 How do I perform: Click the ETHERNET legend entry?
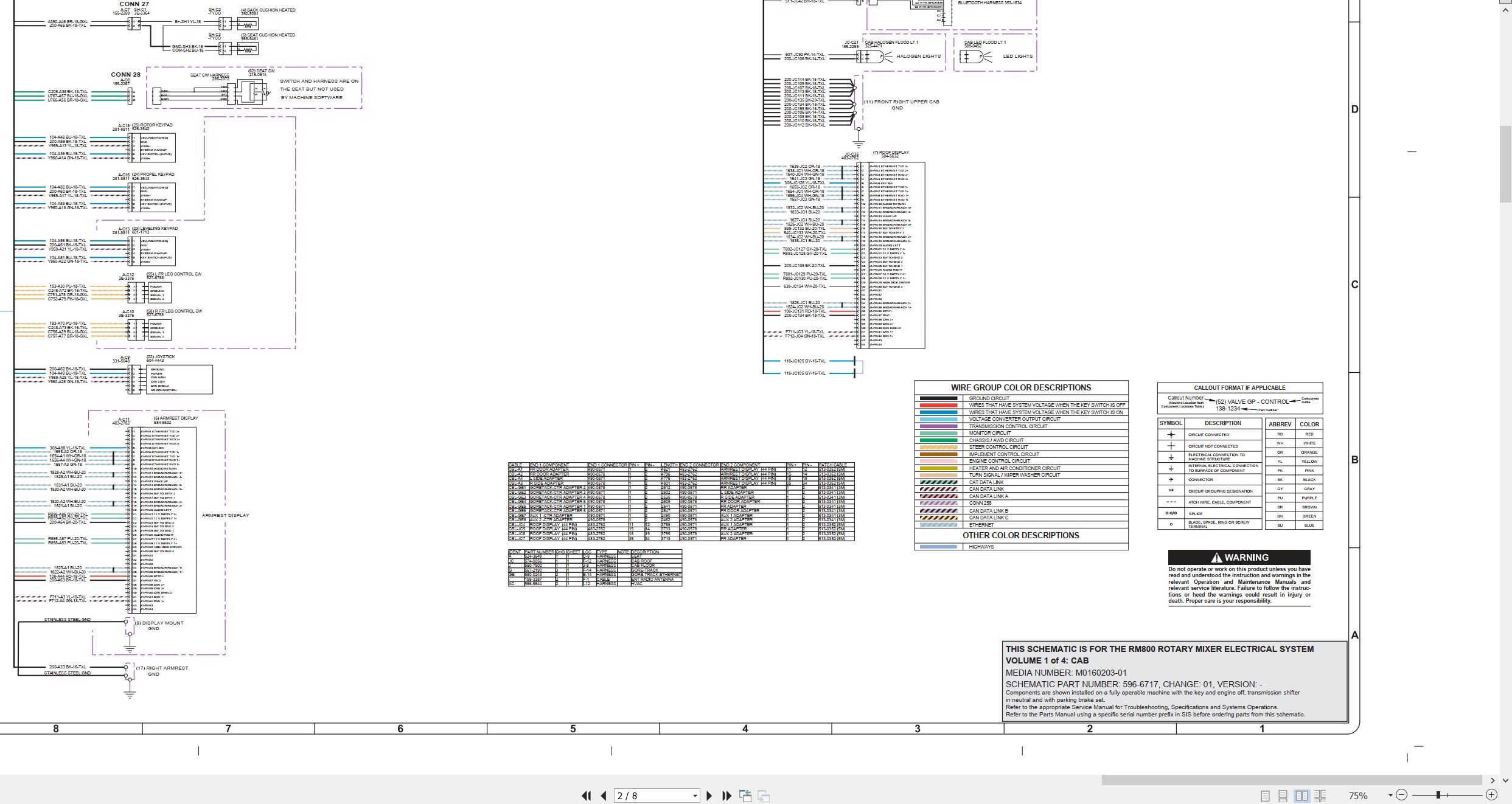981,525
